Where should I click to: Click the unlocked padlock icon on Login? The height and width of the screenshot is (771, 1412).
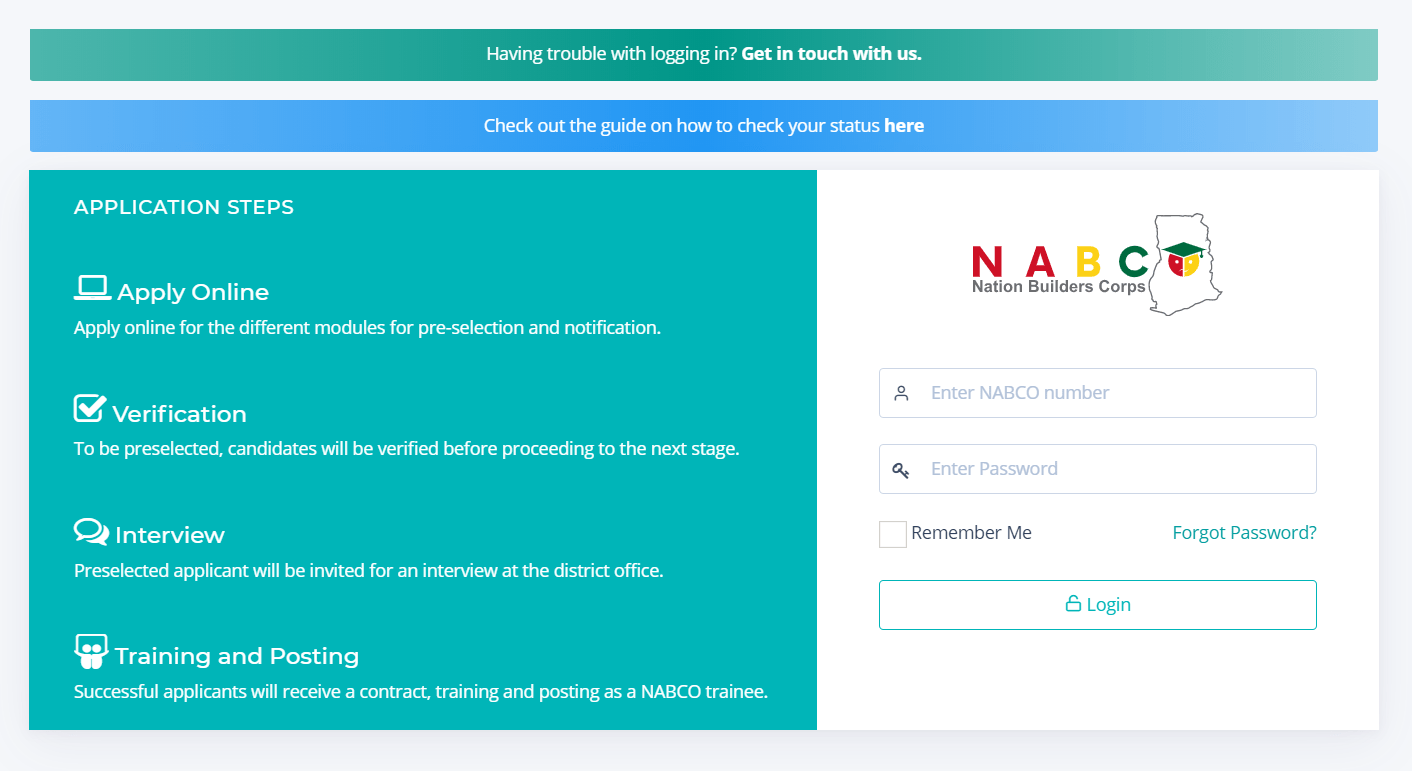[x=1073, y=604]
